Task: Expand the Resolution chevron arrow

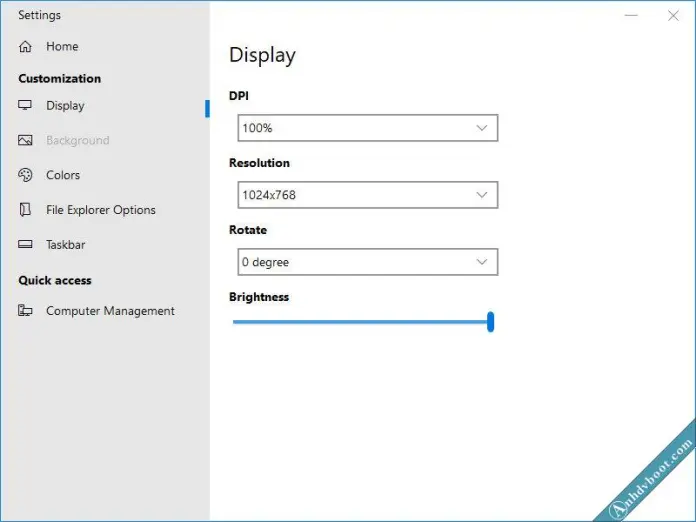Action: (x=482, y=195)
